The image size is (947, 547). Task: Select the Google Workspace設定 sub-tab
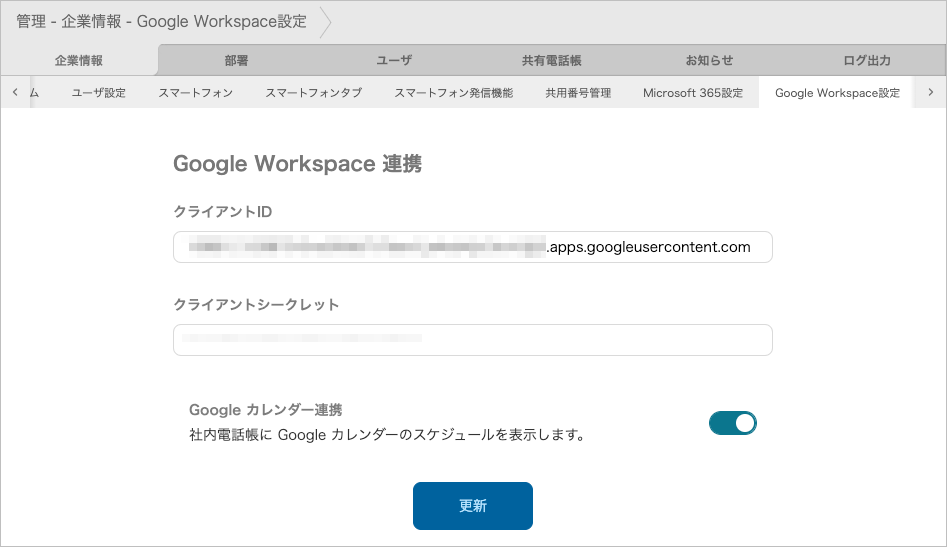(x=837, y=93)
